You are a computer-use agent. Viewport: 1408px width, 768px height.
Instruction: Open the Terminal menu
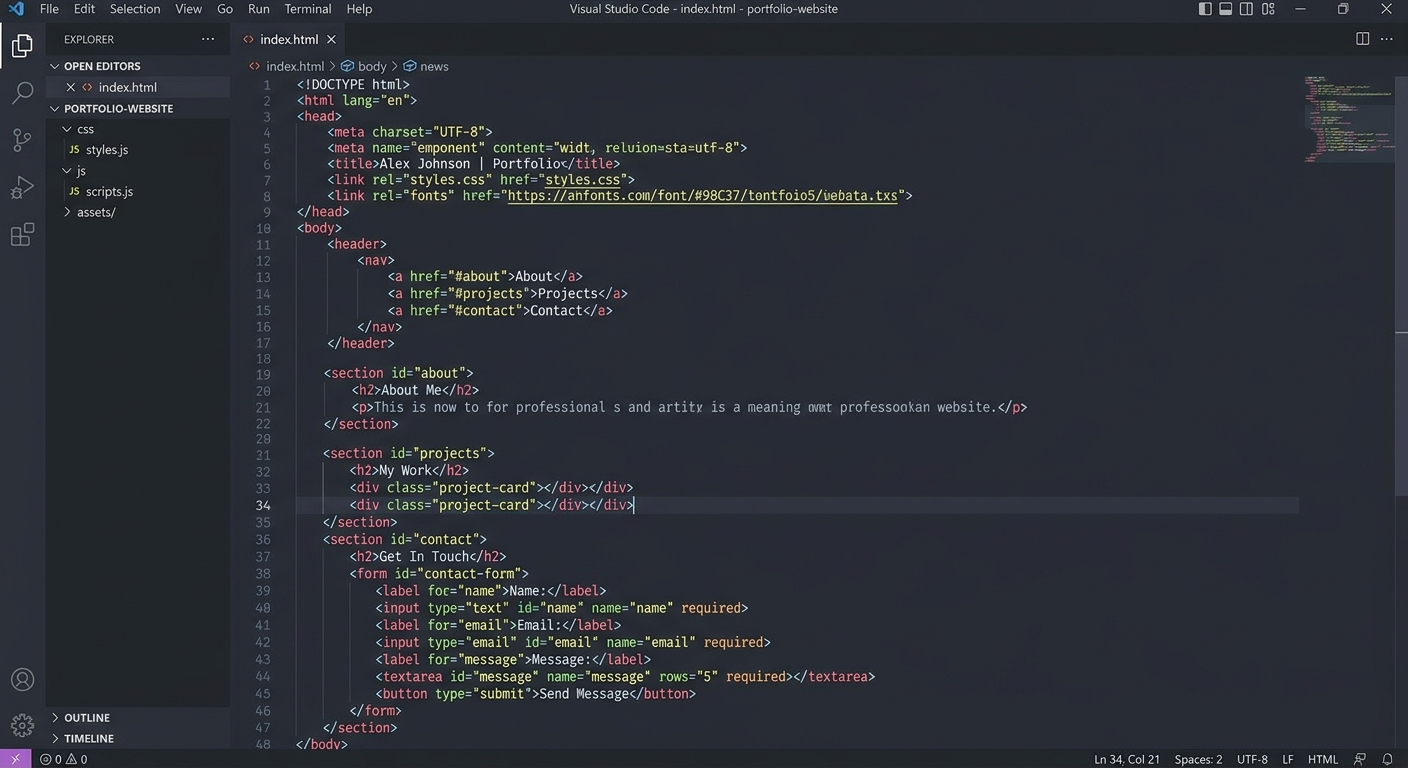point(307,8)
